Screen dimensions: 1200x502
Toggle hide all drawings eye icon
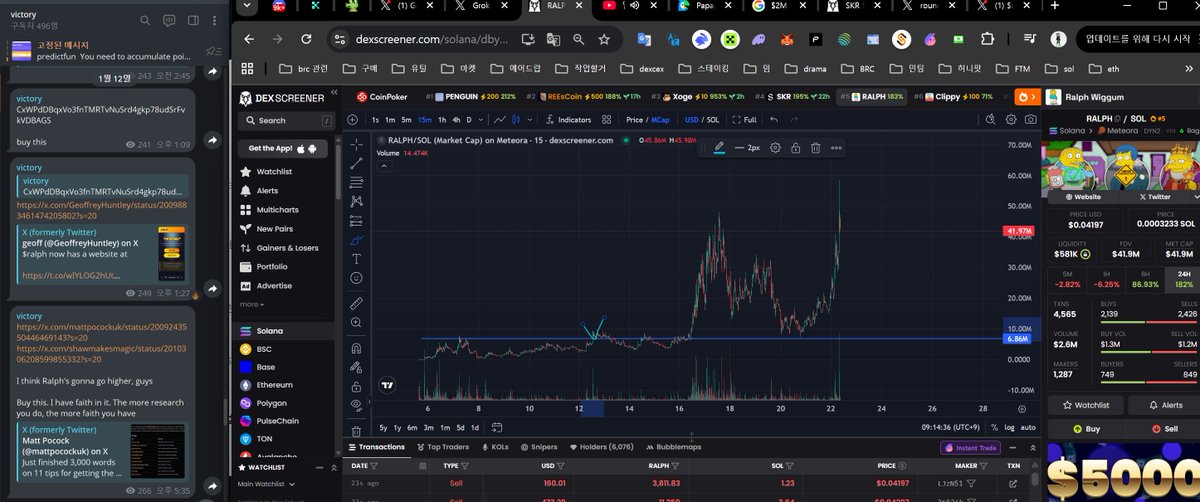pos(357,405)
